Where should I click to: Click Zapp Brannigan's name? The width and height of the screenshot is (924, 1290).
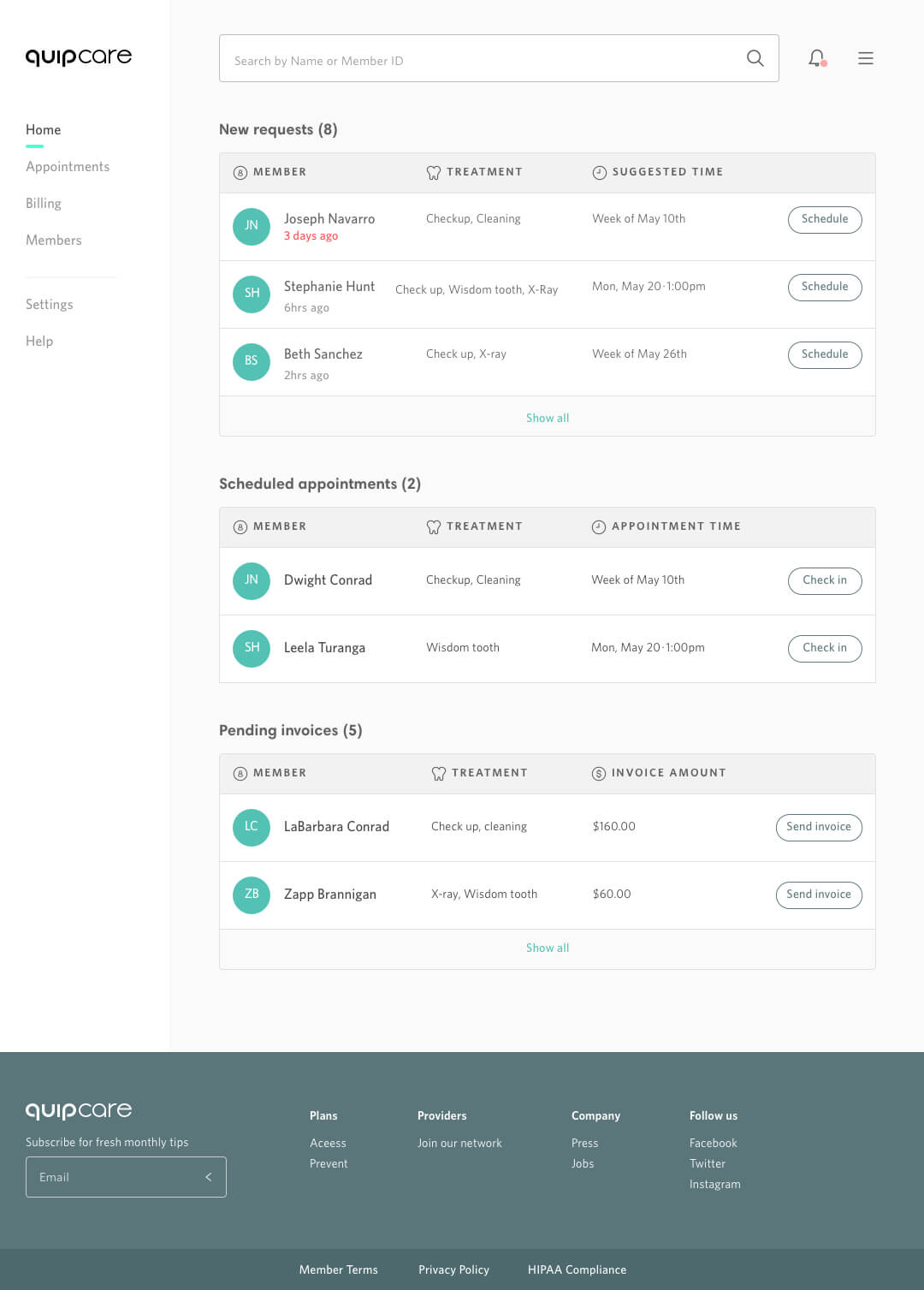point(330,895)
